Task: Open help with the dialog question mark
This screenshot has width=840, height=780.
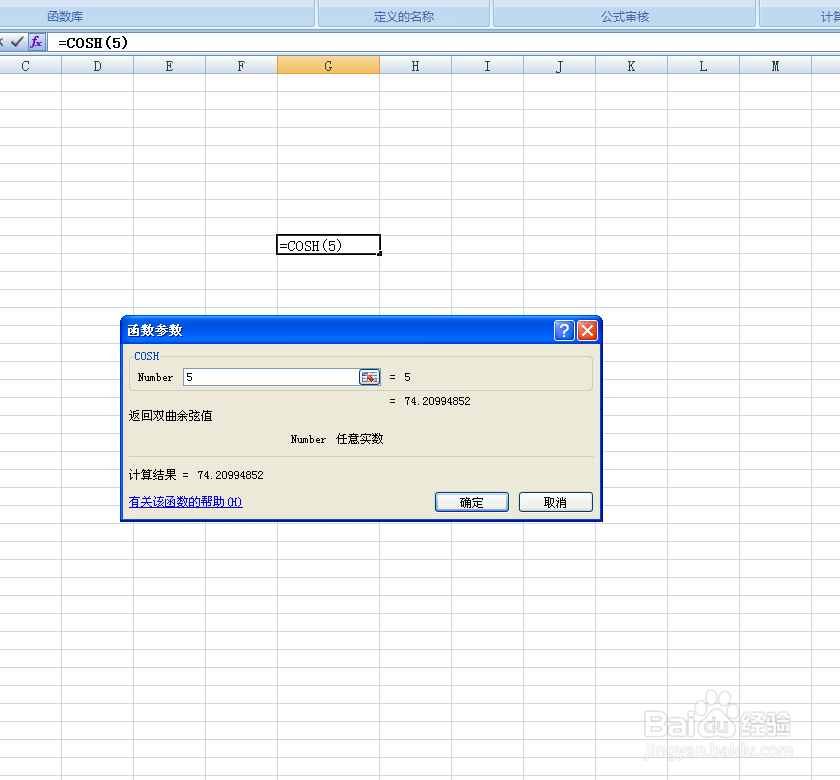Action: pos(564,331)
